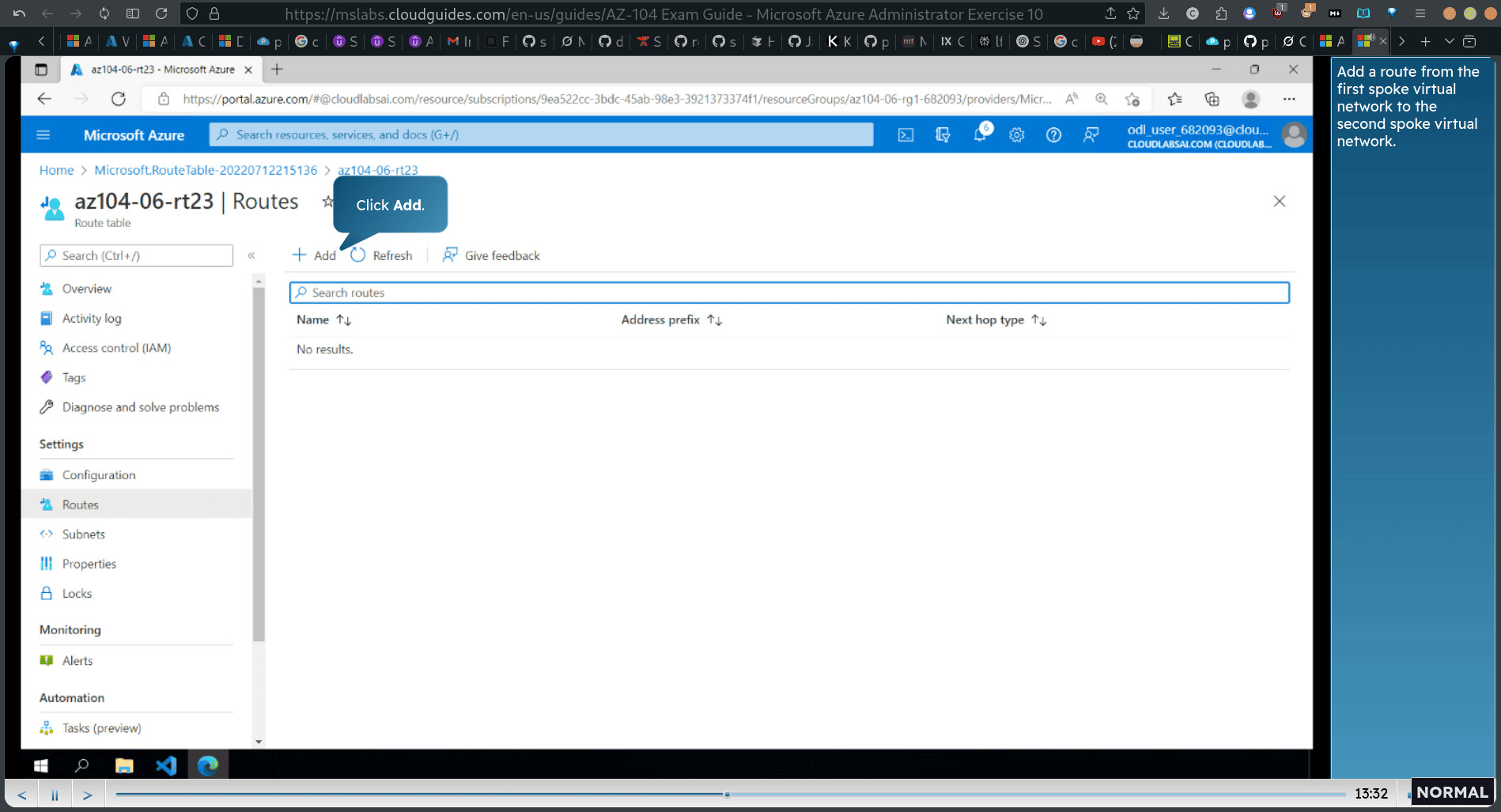Open Visual Studio Code from taskbar

(166, 765)
